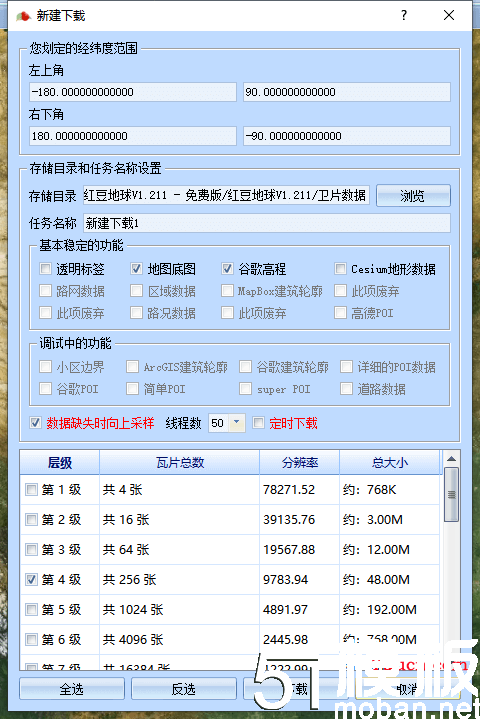The height and width of the screenshot is (719, 480).
Task: Close the 新建下载 dialog
Action: pos(449,15)
